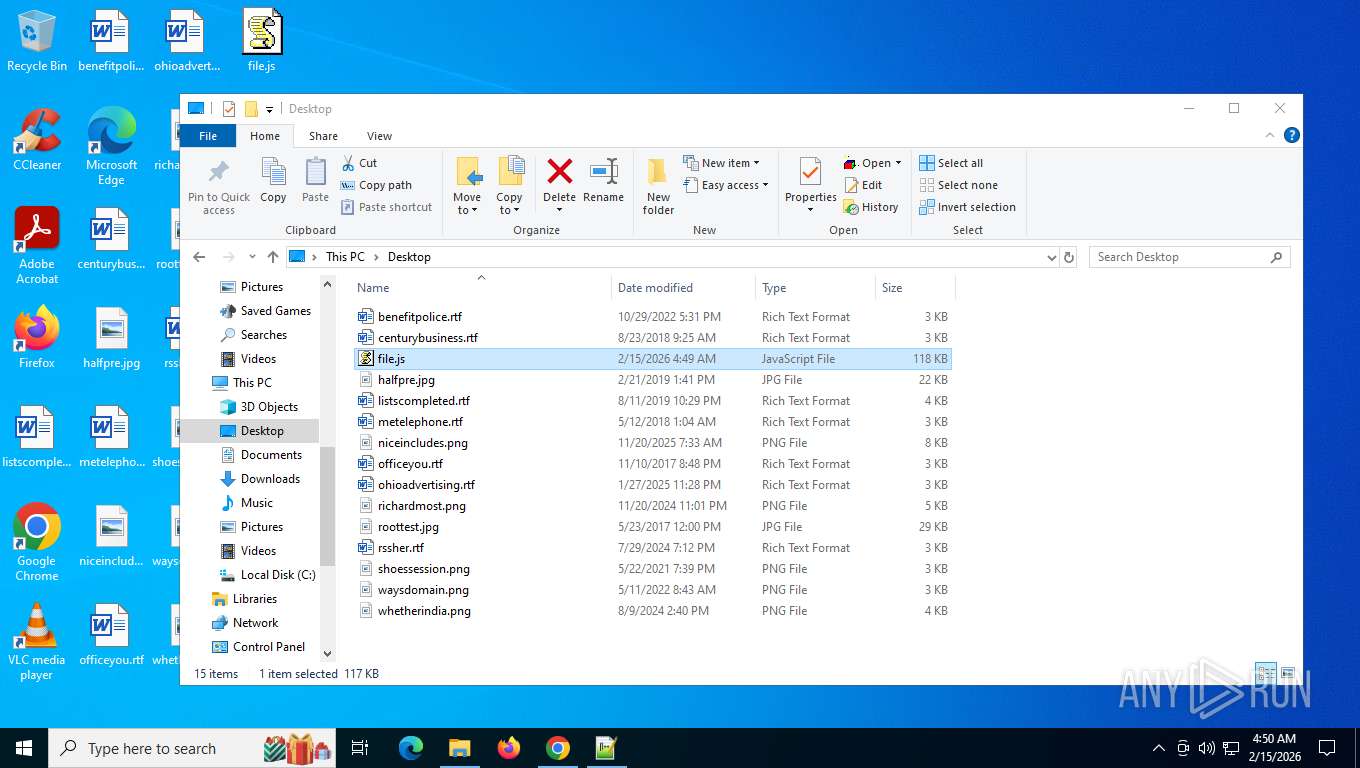Select Paste shortcut command

coord(386,207)
